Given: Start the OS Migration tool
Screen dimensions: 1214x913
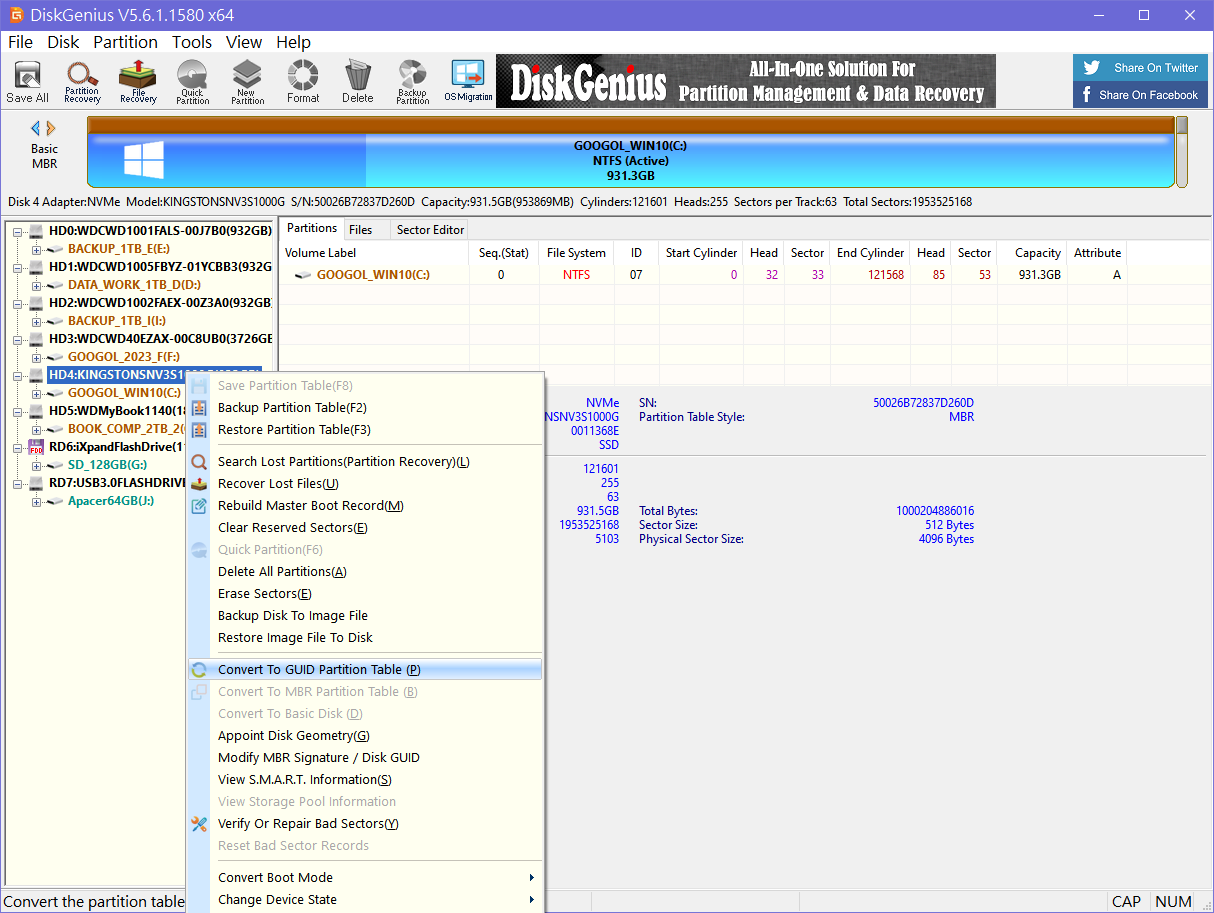Looking at the screenshot, I should [x=468, y=81].
